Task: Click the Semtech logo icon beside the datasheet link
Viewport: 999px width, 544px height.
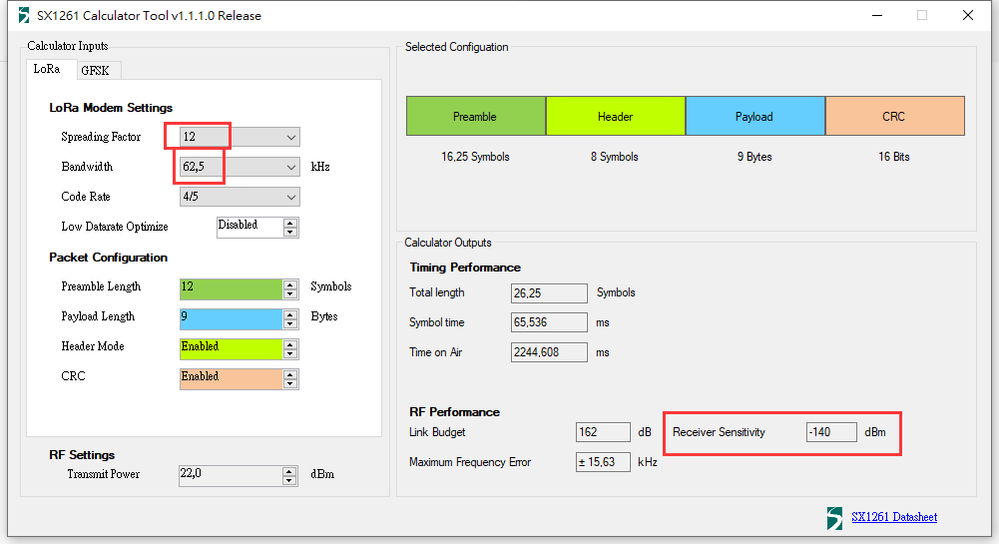Action: (834, 518)
